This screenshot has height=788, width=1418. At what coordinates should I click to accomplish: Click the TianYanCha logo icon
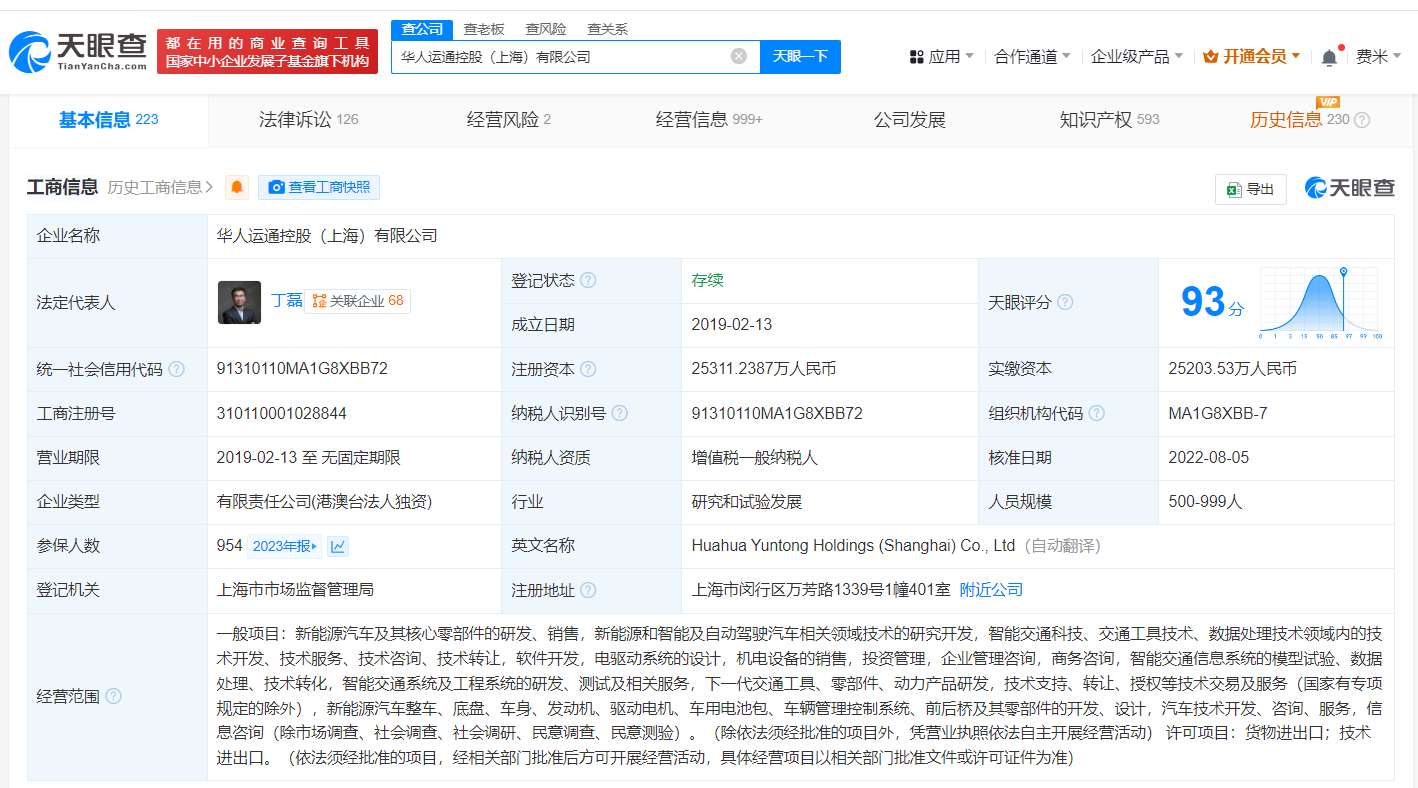point(30,51)
